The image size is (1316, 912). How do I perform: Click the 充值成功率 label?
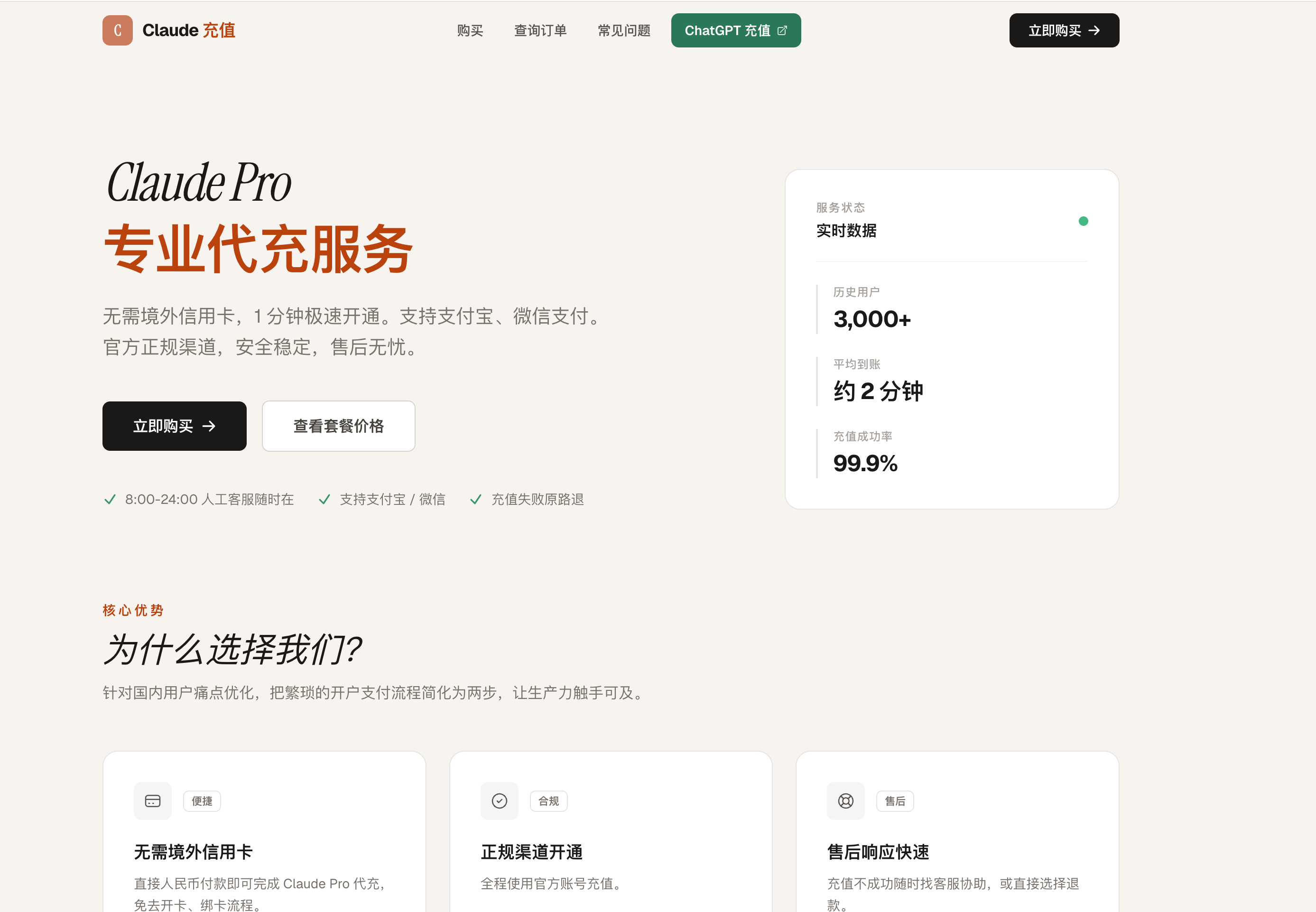863,437
